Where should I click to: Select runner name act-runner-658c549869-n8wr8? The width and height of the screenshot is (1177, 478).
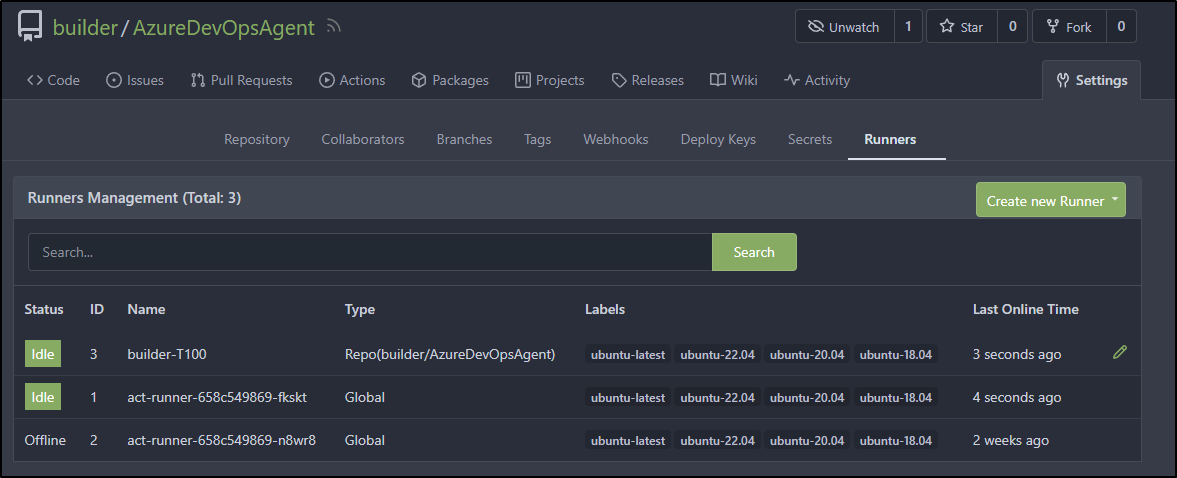click(x=221, y=440)
